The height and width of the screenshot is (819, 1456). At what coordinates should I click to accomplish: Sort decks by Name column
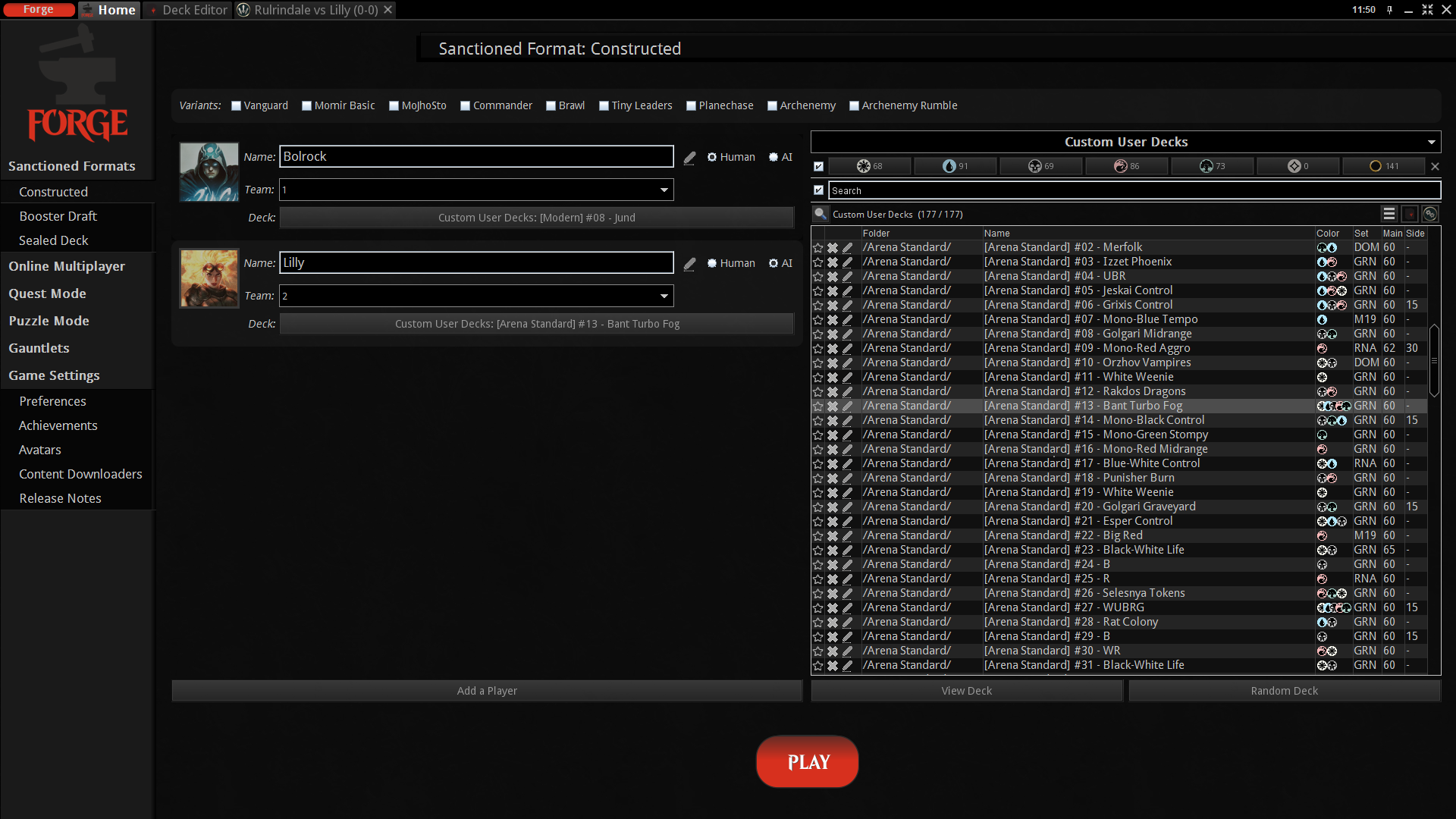(x=1148, y=234)
